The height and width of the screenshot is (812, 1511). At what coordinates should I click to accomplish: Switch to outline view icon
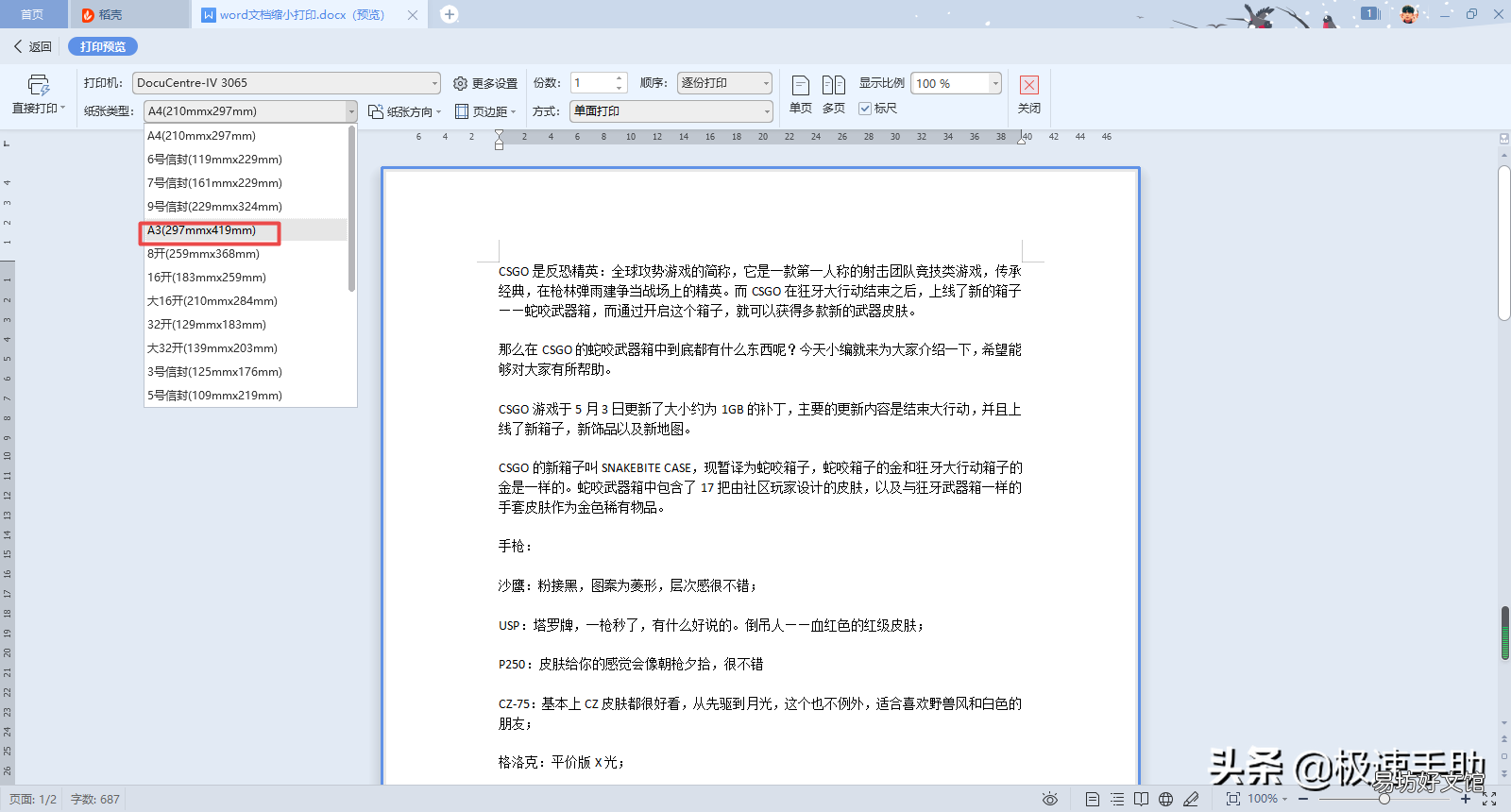pos(1117,799)
